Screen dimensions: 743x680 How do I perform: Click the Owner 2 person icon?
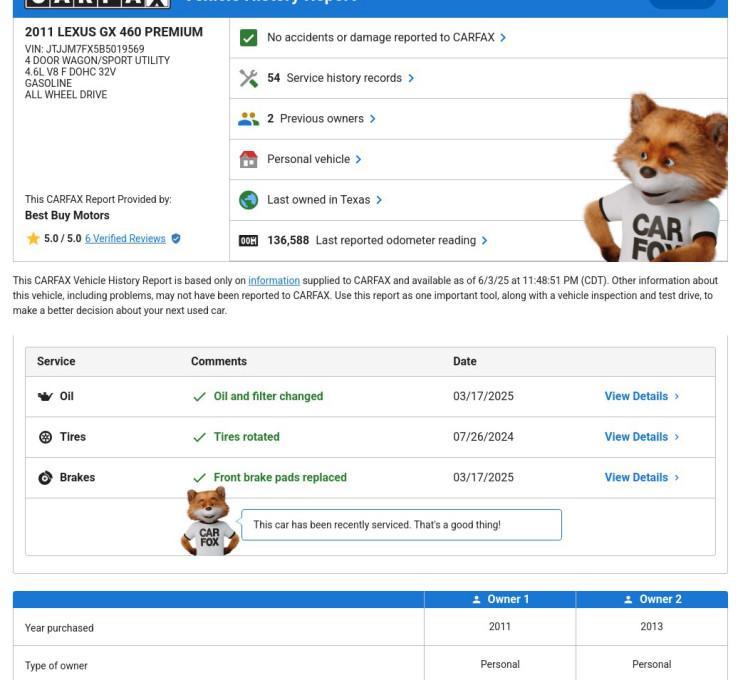tap(628, 599)
